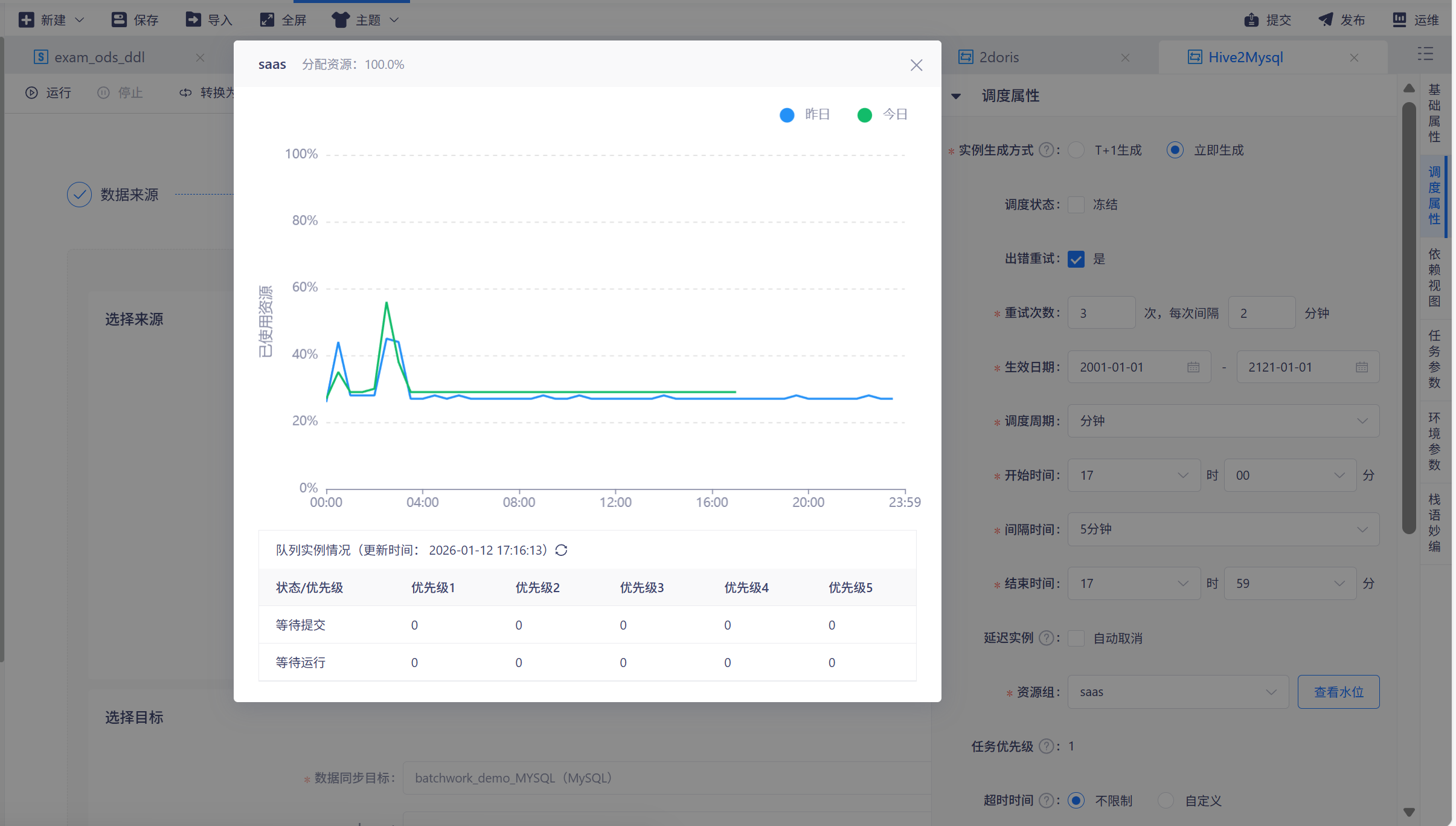Open calendar for start date 2001-01-01

tap(1193, 367)
